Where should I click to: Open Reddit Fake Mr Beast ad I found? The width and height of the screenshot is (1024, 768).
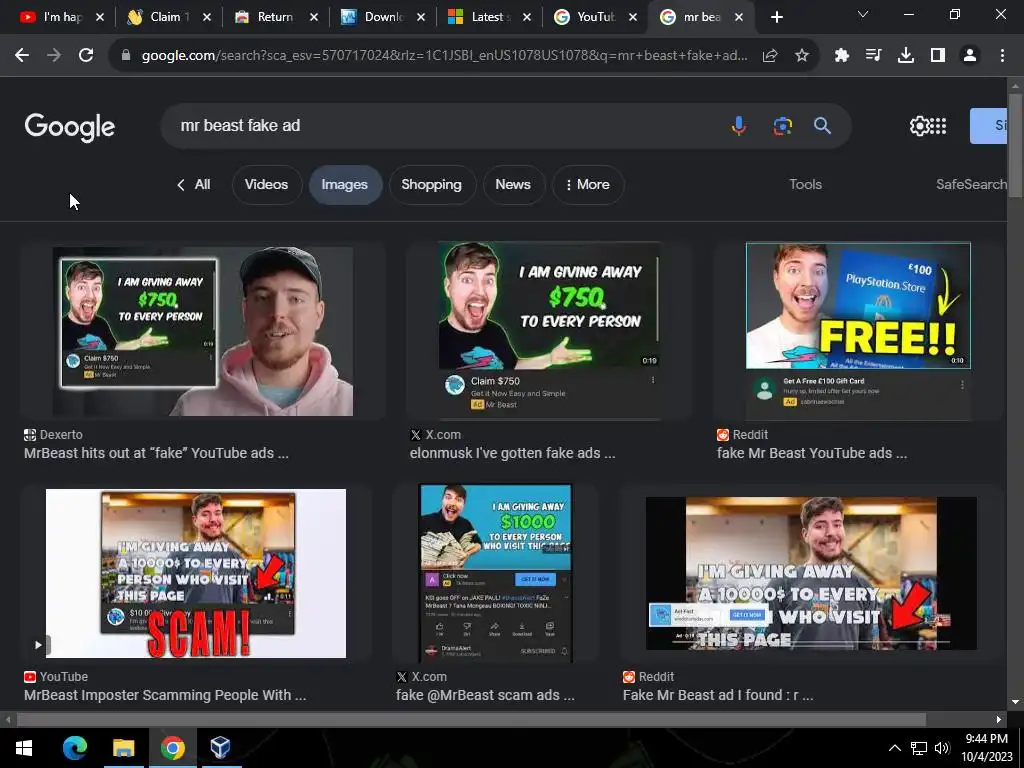click(x=718, y=696)
